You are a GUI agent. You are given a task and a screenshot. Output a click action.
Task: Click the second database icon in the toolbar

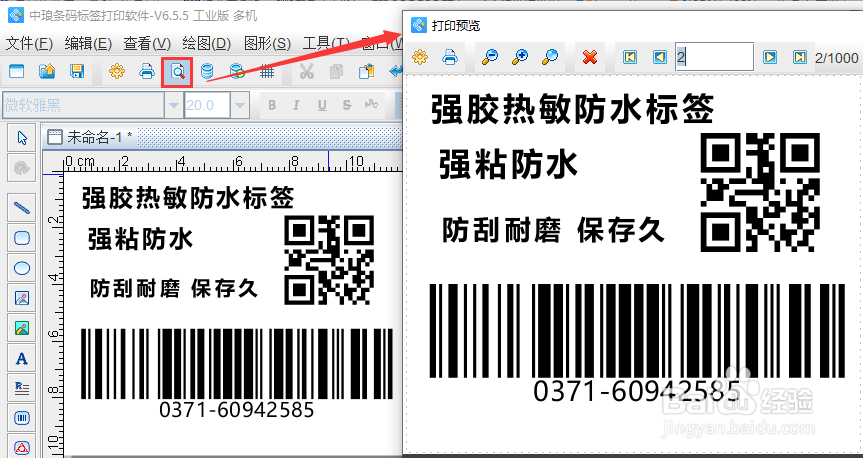coord(237,71)
